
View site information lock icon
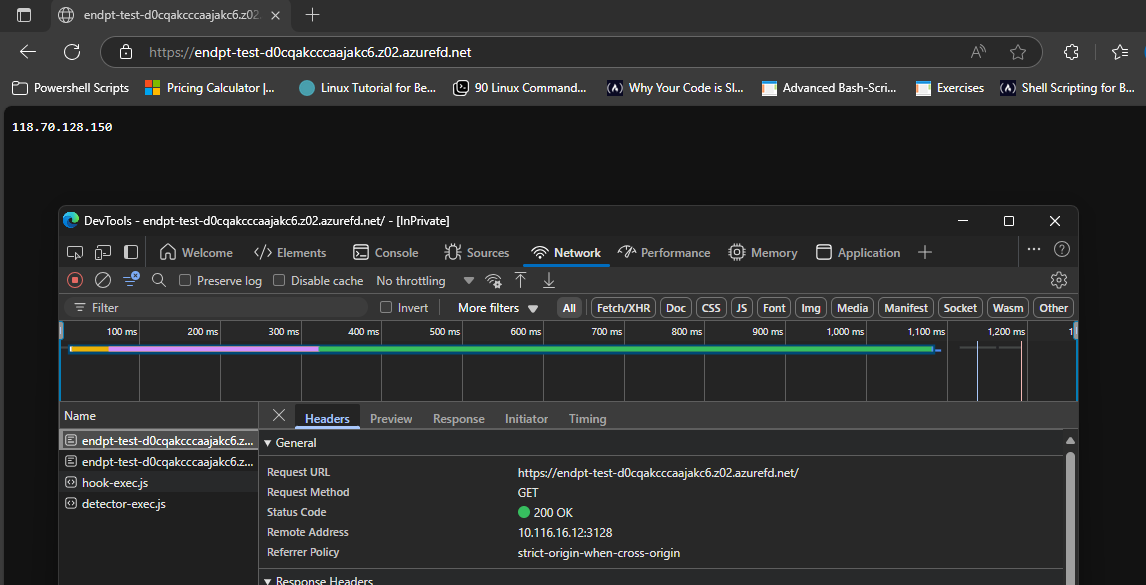click(x=126, y=52)
